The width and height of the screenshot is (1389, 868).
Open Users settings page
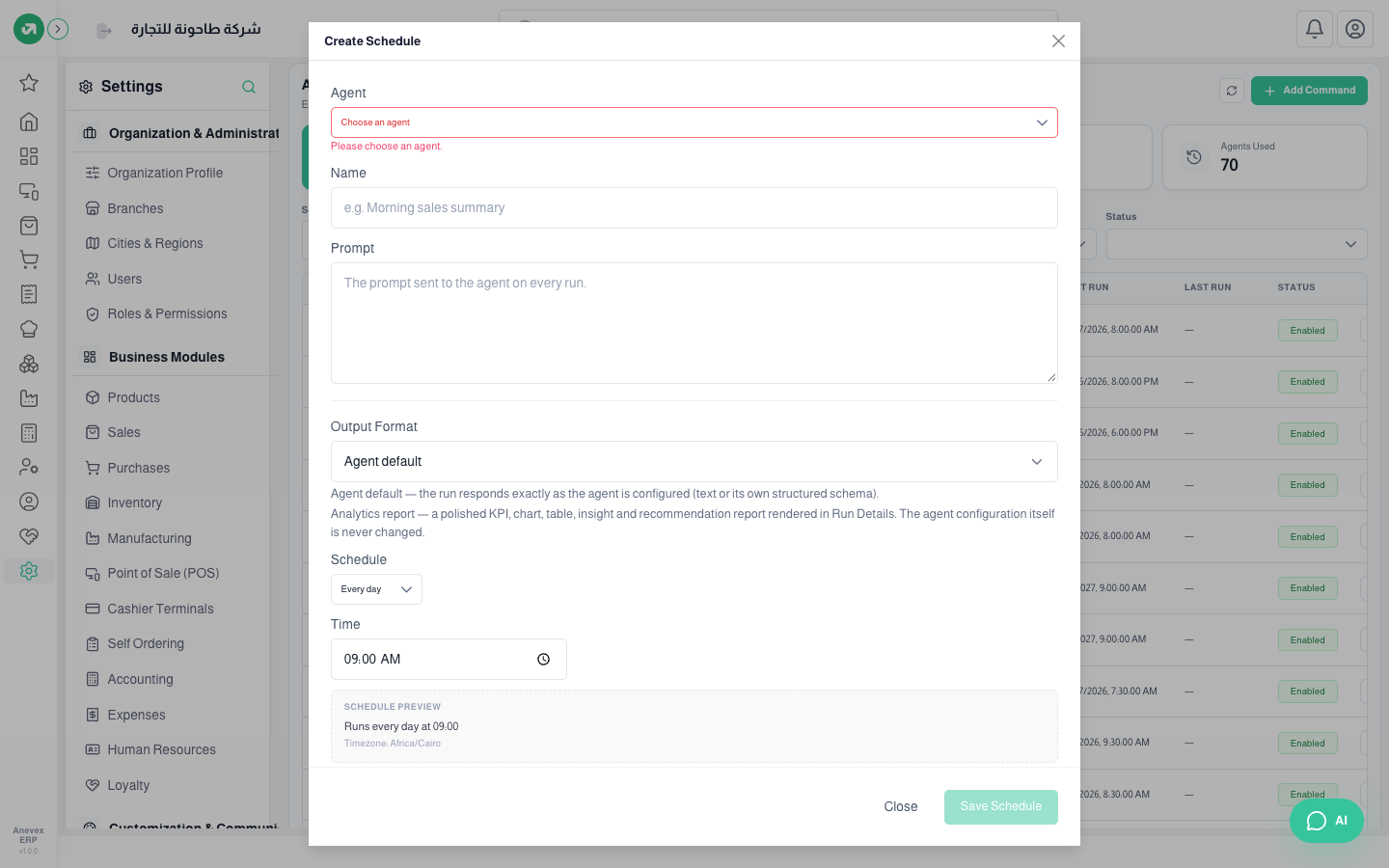[x=124, y=280]
